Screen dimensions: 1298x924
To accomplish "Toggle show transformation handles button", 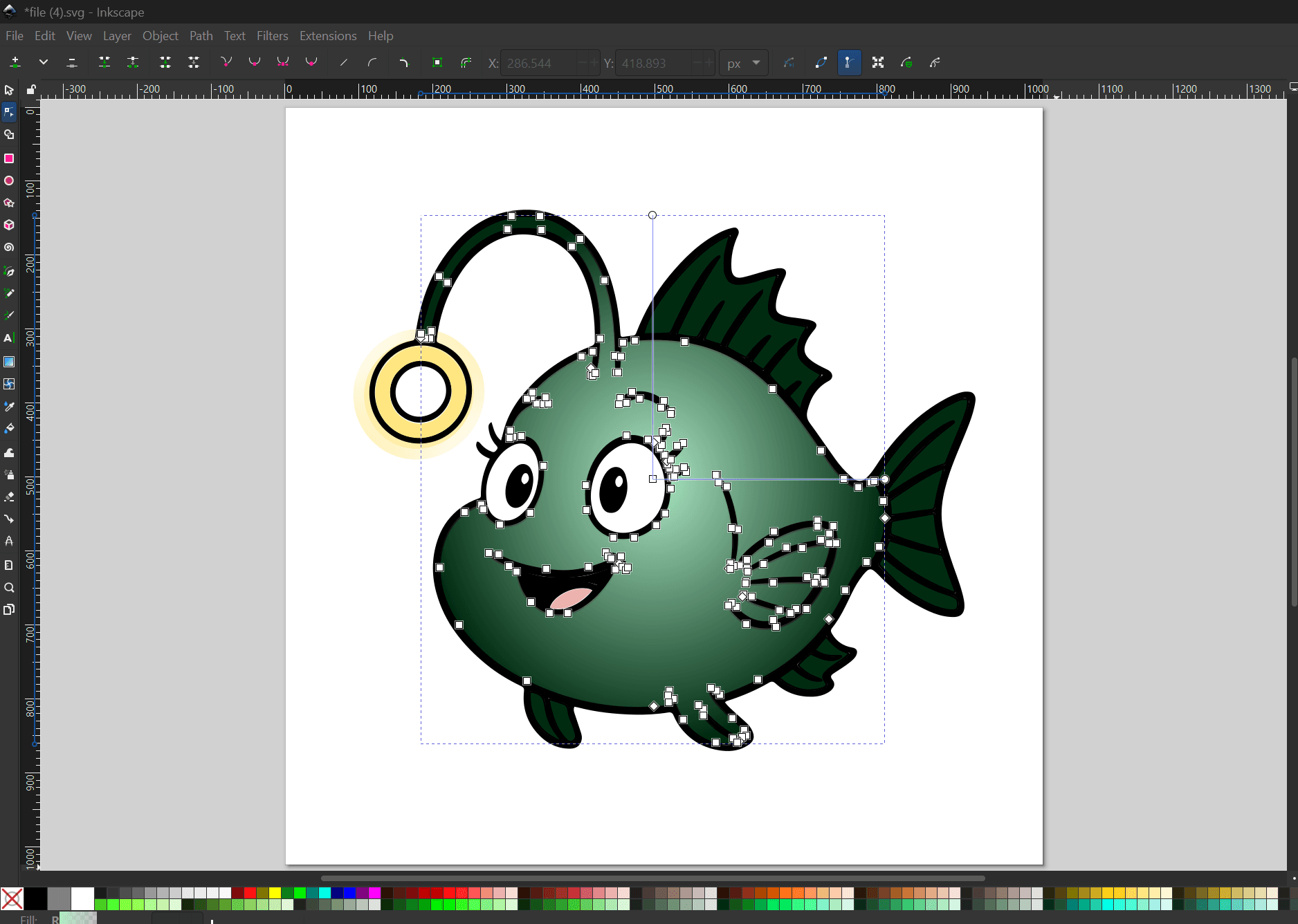I will click(878, 63).
